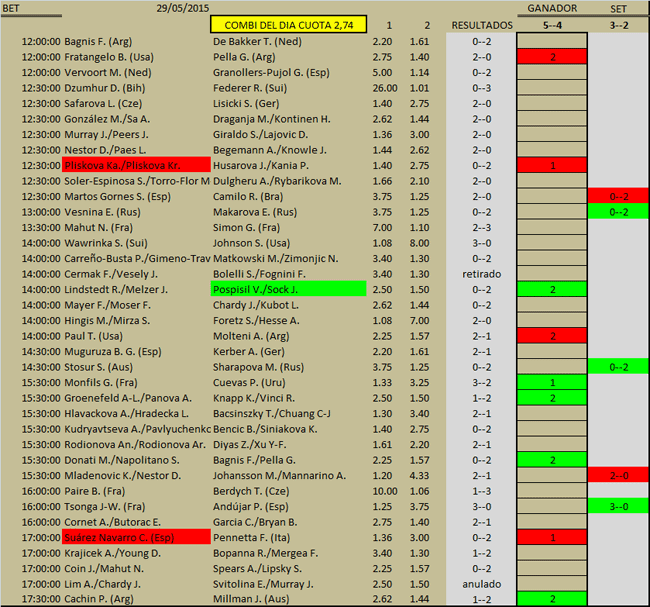Image resolution: width=650 pixels, height=607 pixels.
Task: Click Mahut N. (Fra) cell
Action: click(x=98, y=227)
